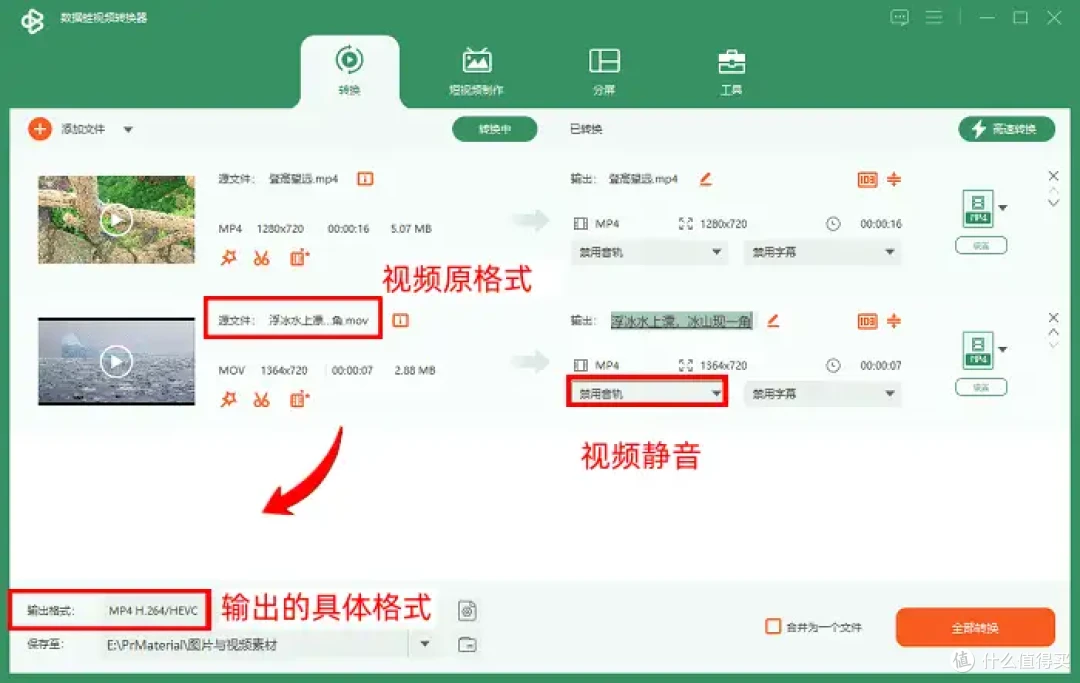Expand the 添加文件 dropdown arrow
1080x683 pixels.
coord(128,129)
